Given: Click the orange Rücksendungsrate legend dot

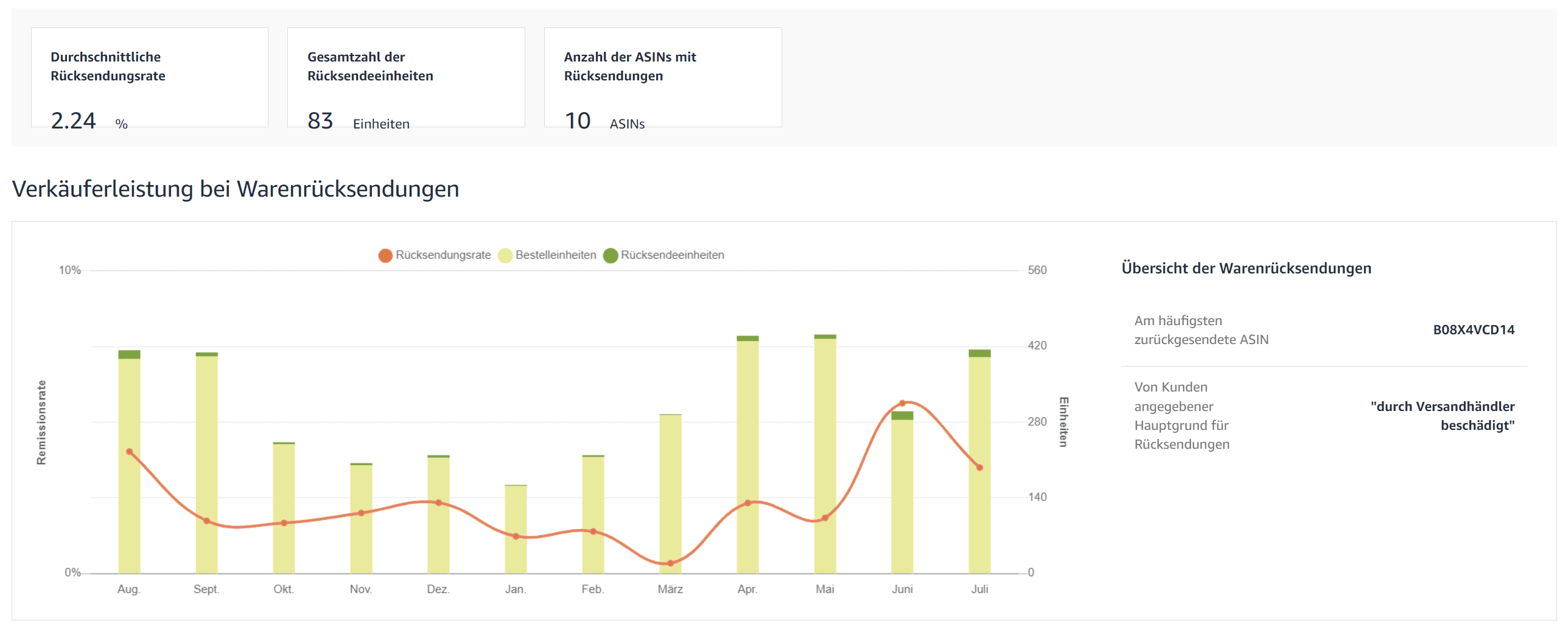Looking at the screenshot, I should coord(385,256).
